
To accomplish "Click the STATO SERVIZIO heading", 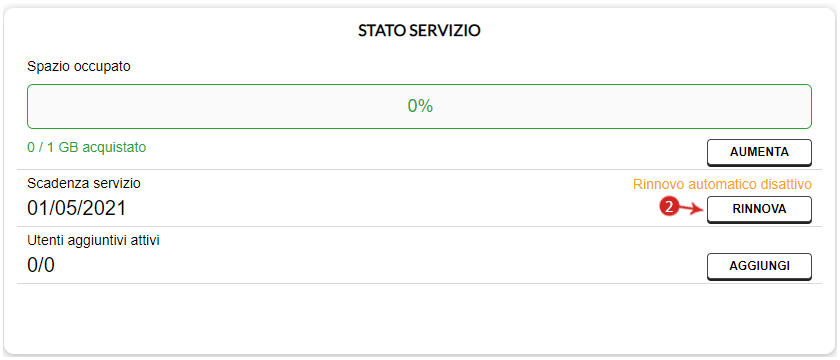I will click(419, 31).
